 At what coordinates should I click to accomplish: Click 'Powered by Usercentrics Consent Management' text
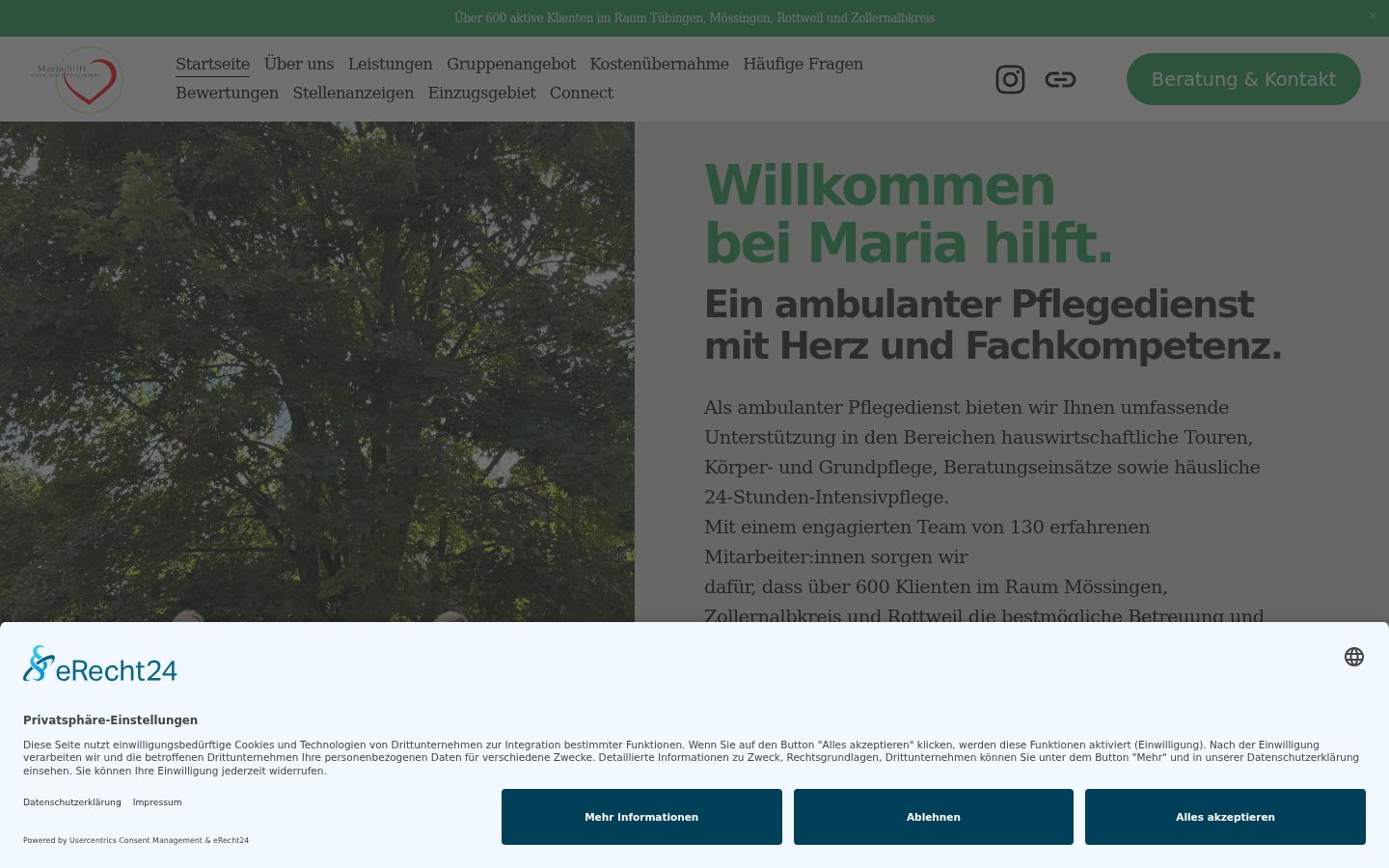[x=136, y=840]
